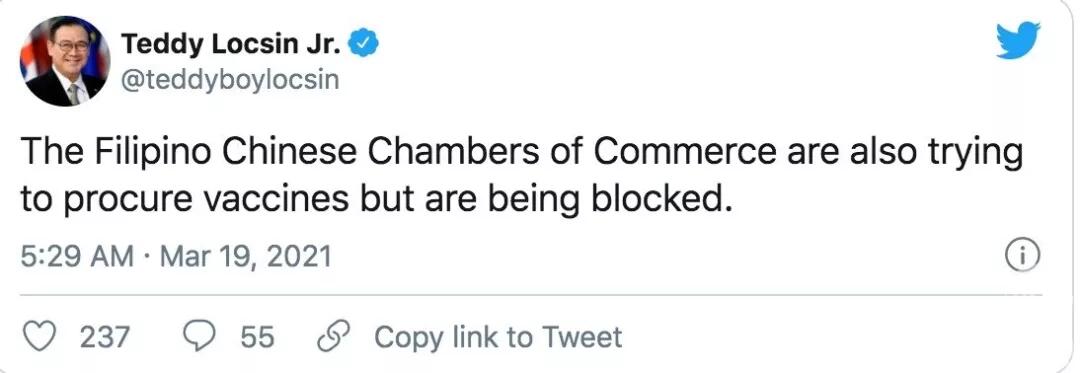Click the blue verified checkmark badge
1080x373 pixels.
click(363, 45)
